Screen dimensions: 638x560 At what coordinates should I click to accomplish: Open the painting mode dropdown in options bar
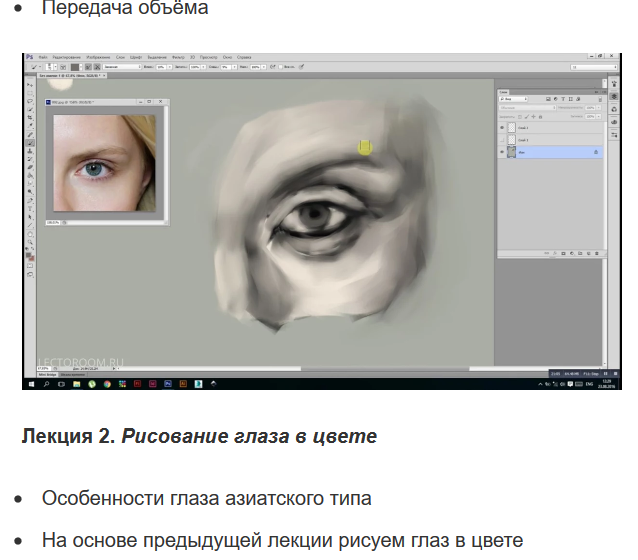pyautogui.click(x=122, y=67)
